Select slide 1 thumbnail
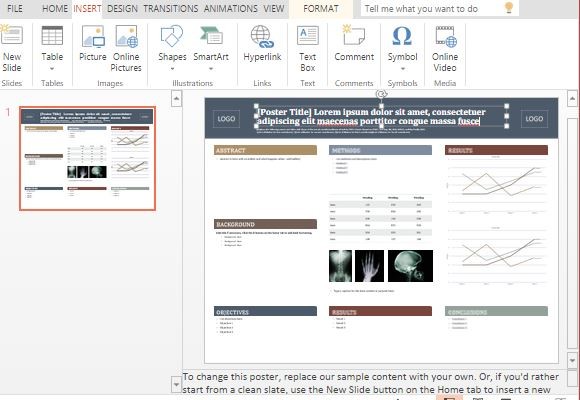The width and height of the screenshot is (580, 400). (88, 158)
